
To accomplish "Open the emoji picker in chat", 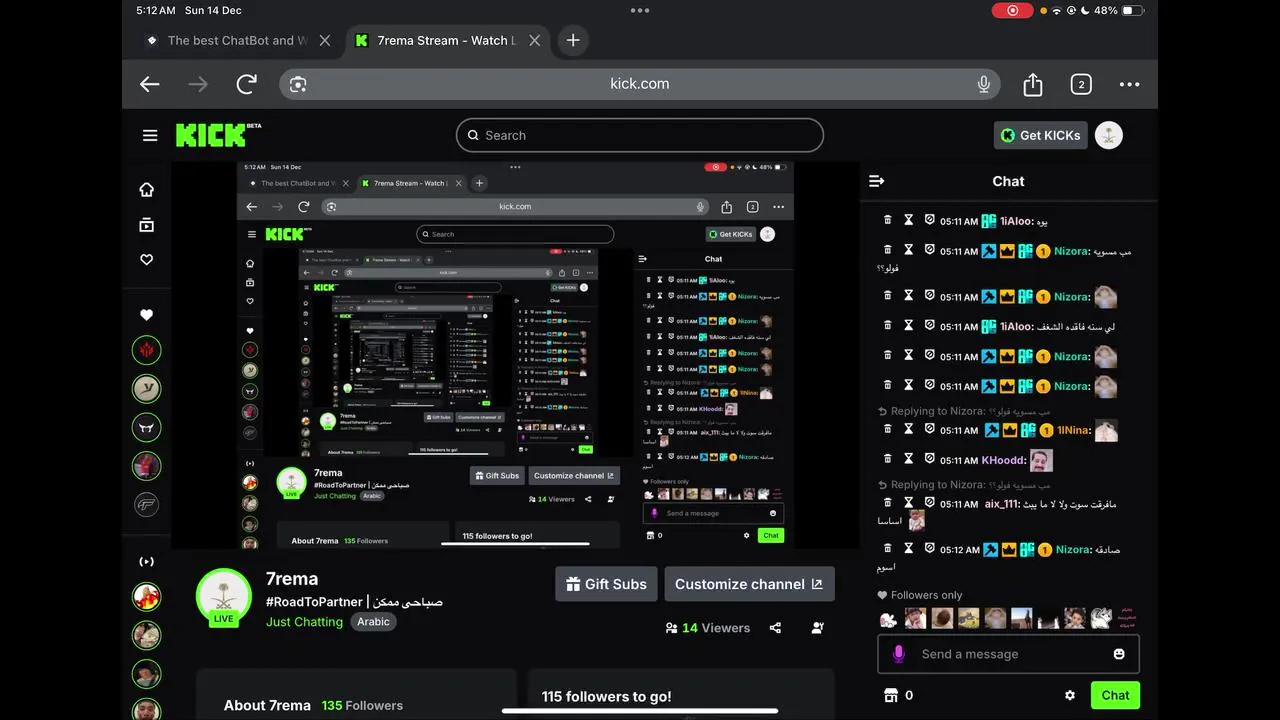I will tap(1119, 654).
